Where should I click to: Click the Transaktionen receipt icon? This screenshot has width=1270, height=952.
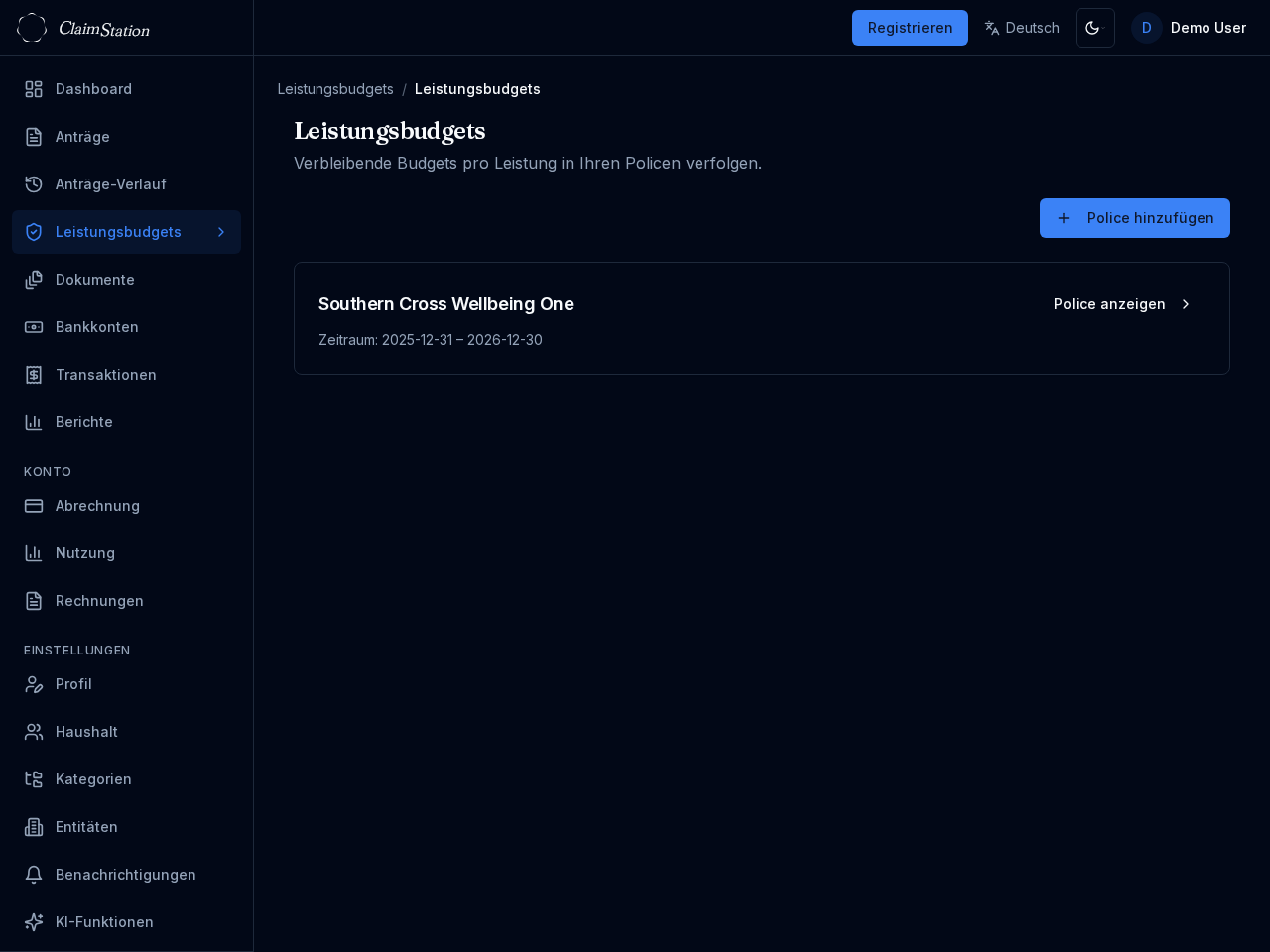point(34,375)
